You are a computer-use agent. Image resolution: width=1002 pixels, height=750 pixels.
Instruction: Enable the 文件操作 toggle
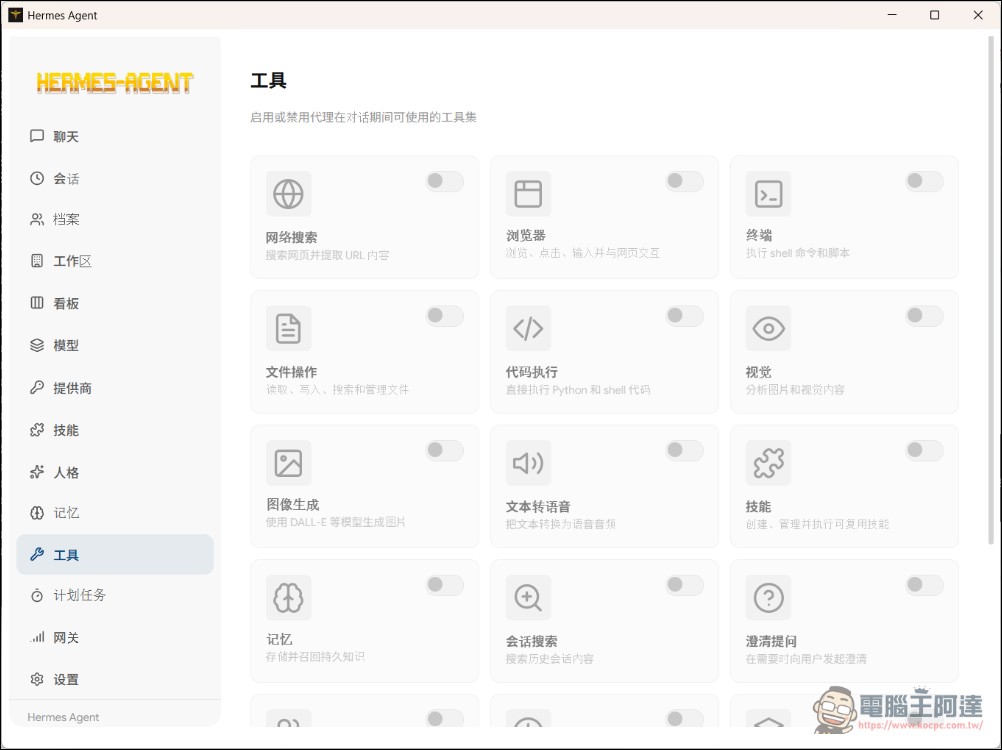(x=445, y=316)
